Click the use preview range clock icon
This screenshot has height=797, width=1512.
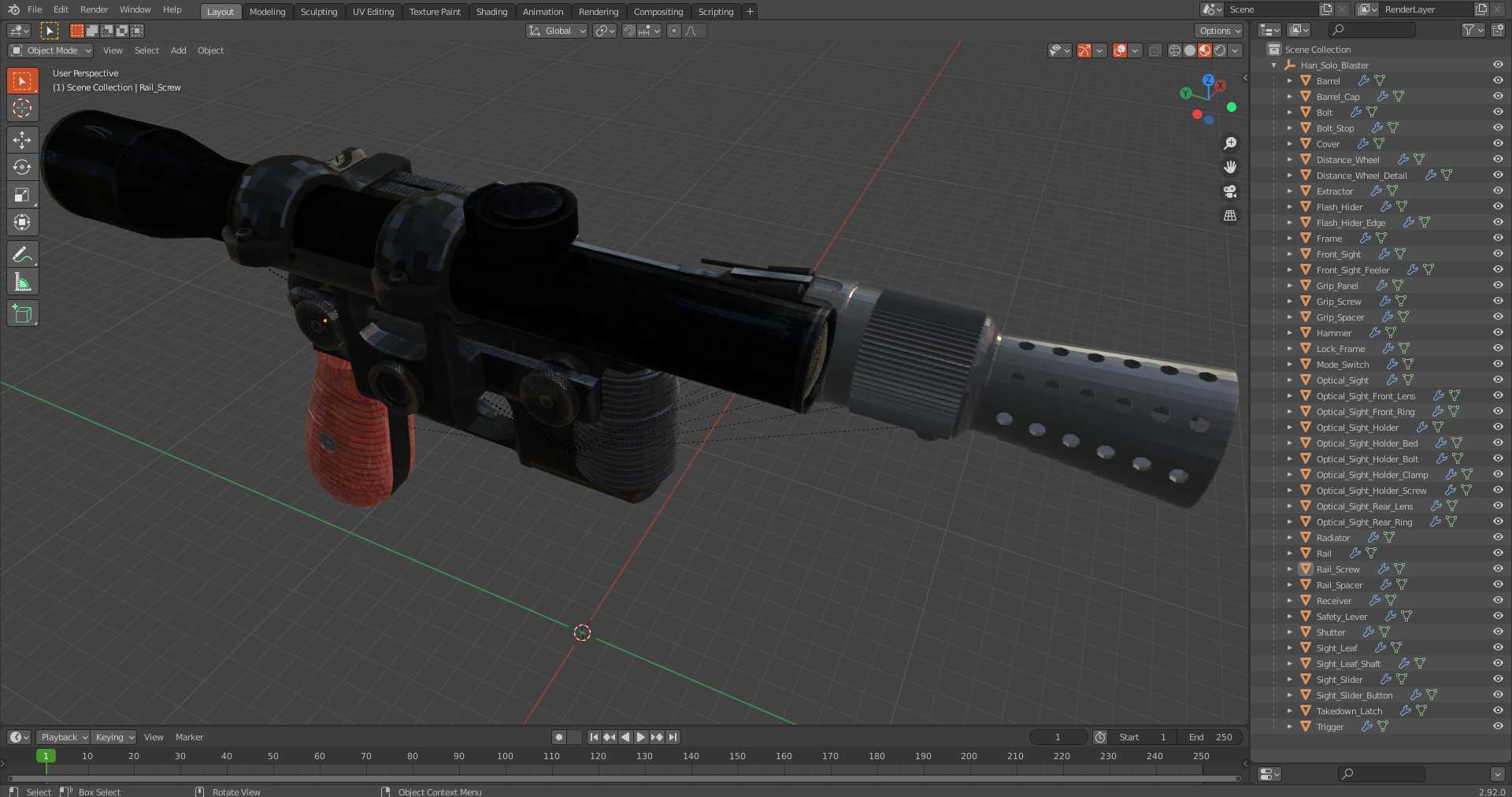pyautogui.click(x=1100, y=737)
